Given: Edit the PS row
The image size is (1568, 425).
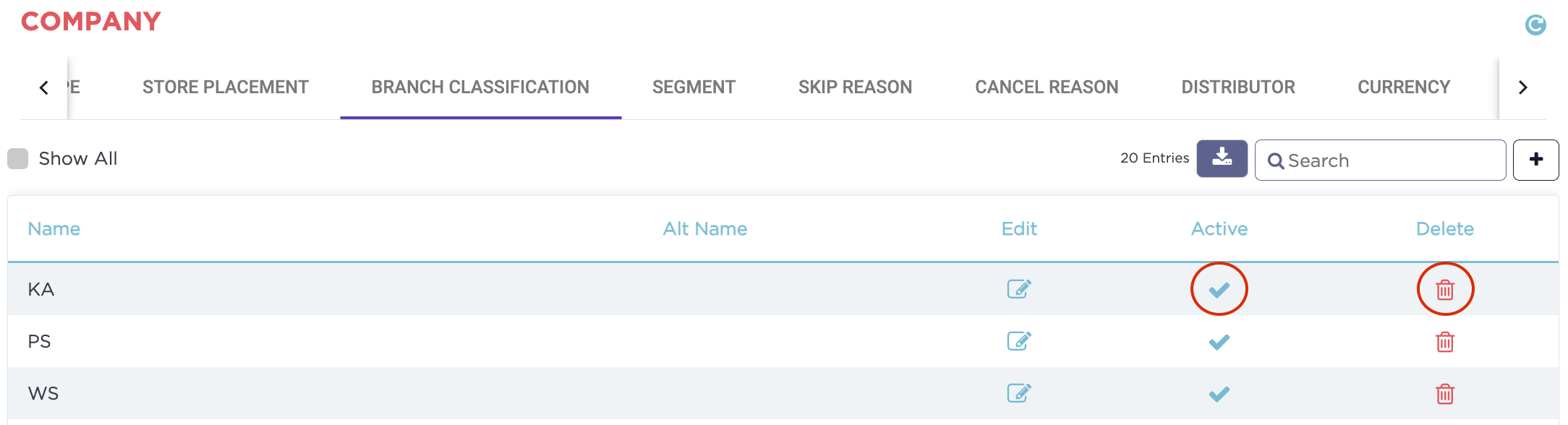Looking at the screenshot, I should [x=1019, y=341].
